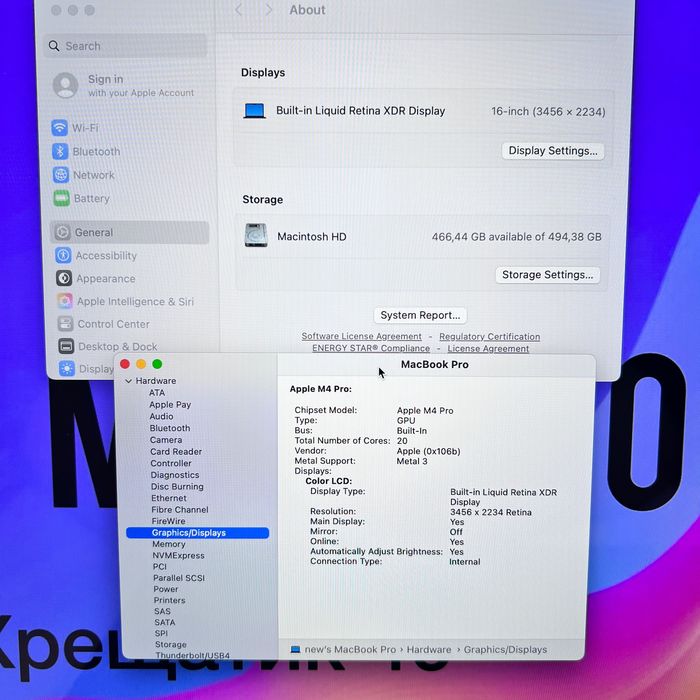The image size is (700, 700).
Task: Select Ethernet in the Hardware list
Action: (x=169, y=498)
